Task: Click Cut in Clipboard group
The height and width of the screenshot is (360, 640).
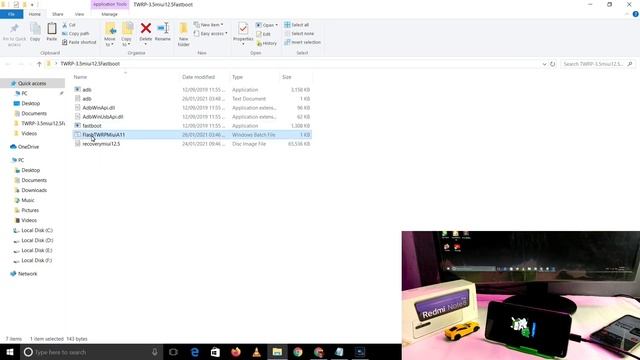Action: click(69, 25)
